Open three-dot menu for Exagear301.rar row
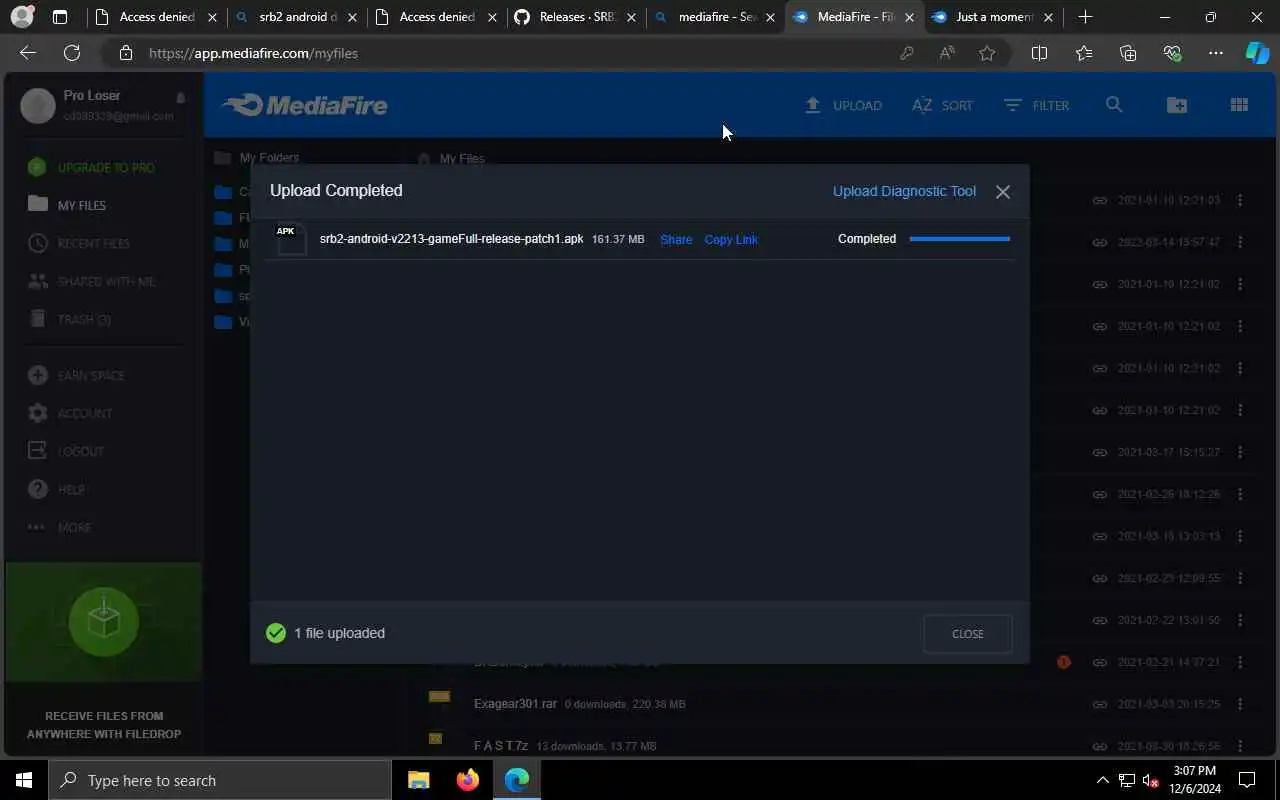 tap(1240, 704)
